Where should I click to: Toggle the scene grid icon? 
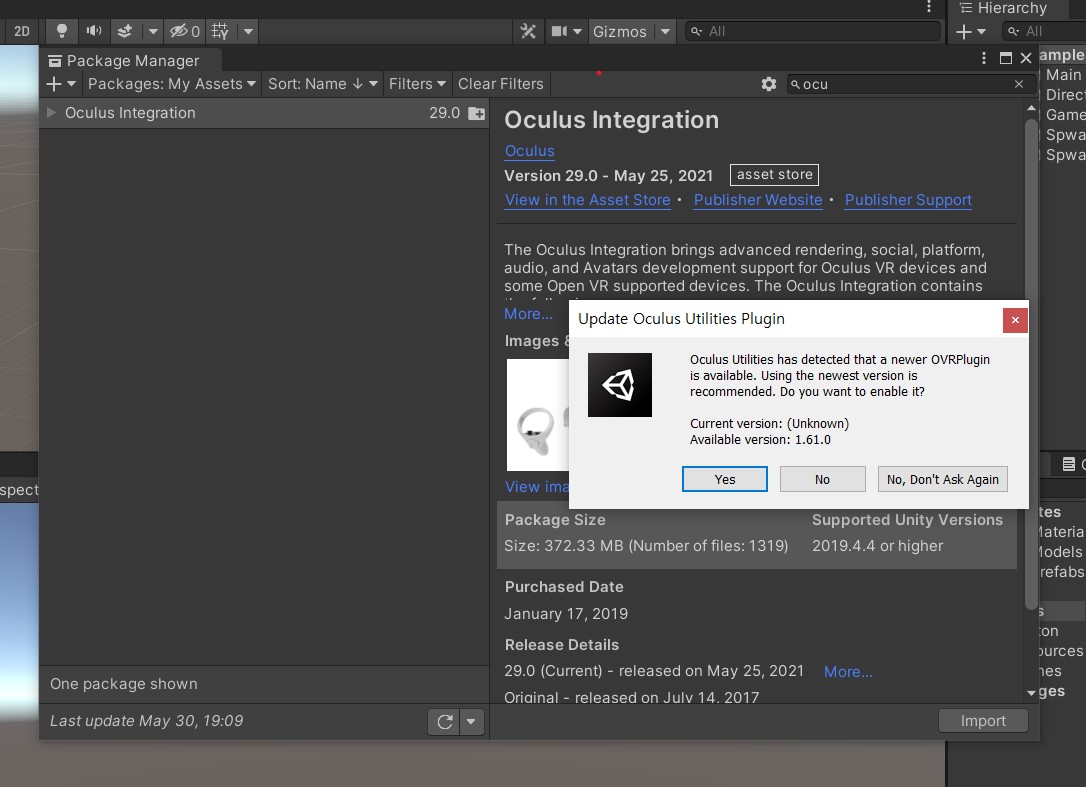pyautogui.click(x=220, y=31)
